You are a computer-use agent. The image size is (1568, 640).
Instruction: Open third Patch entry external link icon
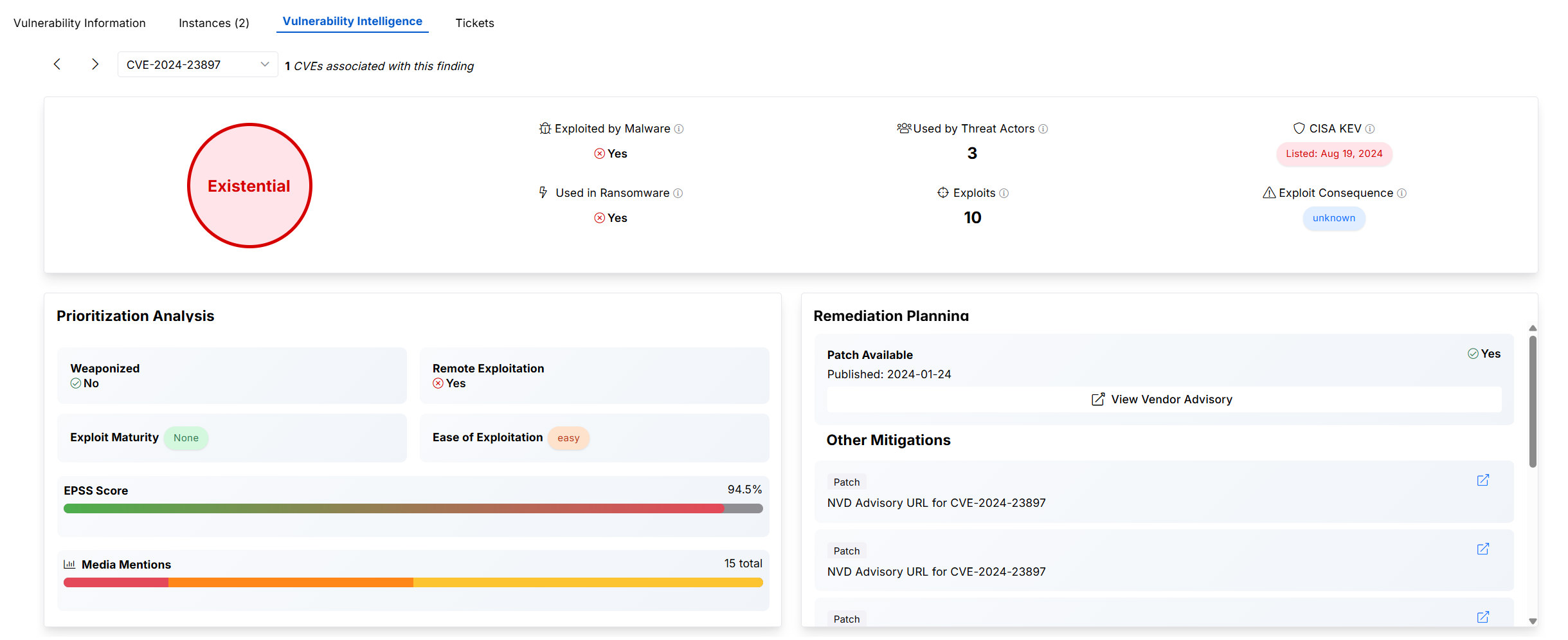click(x=1483, y=617)
